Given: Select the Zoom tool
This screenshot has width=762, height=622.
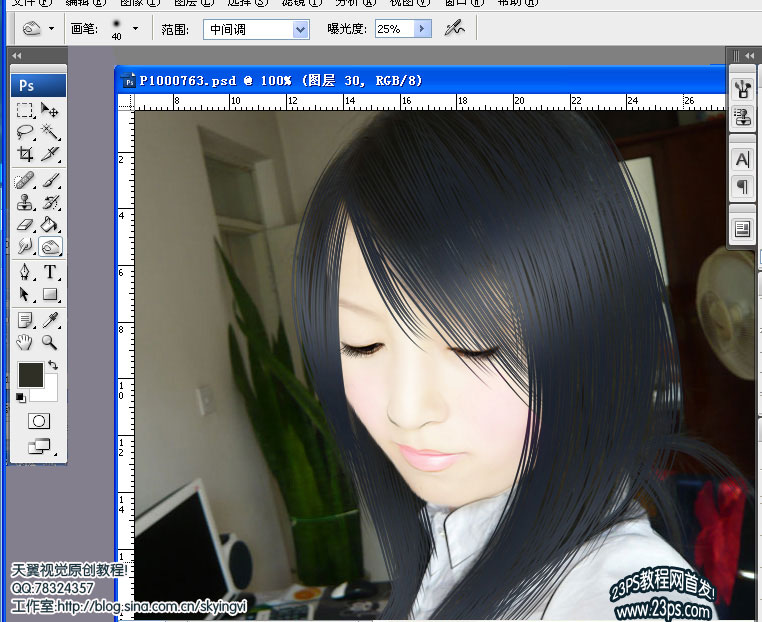Looking at the screenshot, I should pos(50,342).
